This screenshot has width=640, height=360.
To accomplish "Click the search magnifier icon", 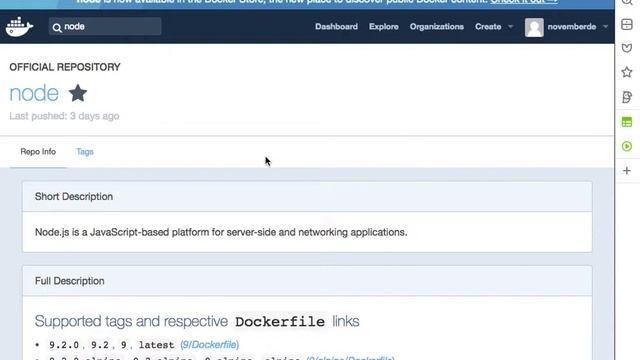I will click(x=57, y=28).
